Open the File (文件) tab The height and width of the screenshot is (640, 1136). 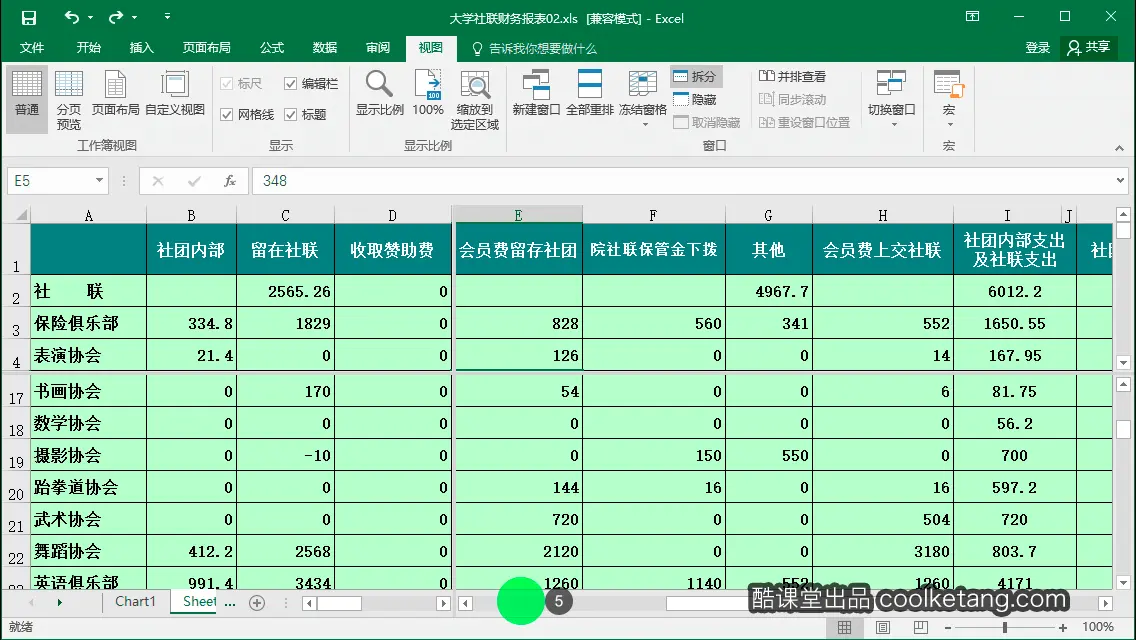(32, 48)
